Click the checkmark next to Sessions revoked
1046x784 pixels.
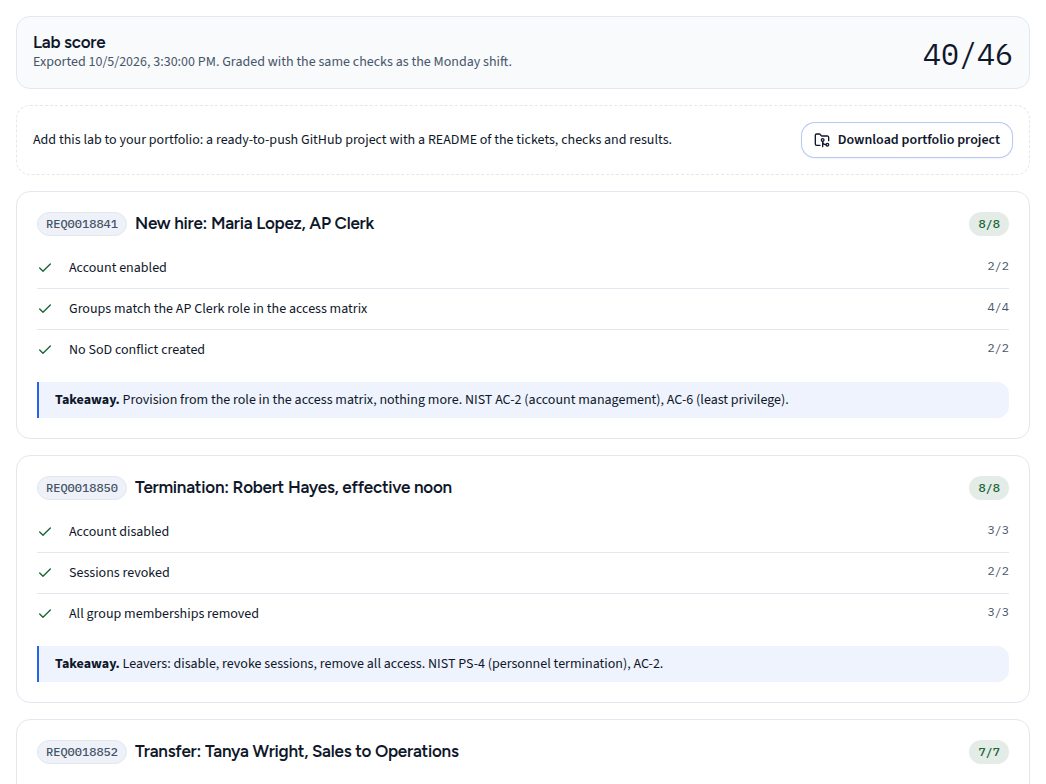click(45, 572)
